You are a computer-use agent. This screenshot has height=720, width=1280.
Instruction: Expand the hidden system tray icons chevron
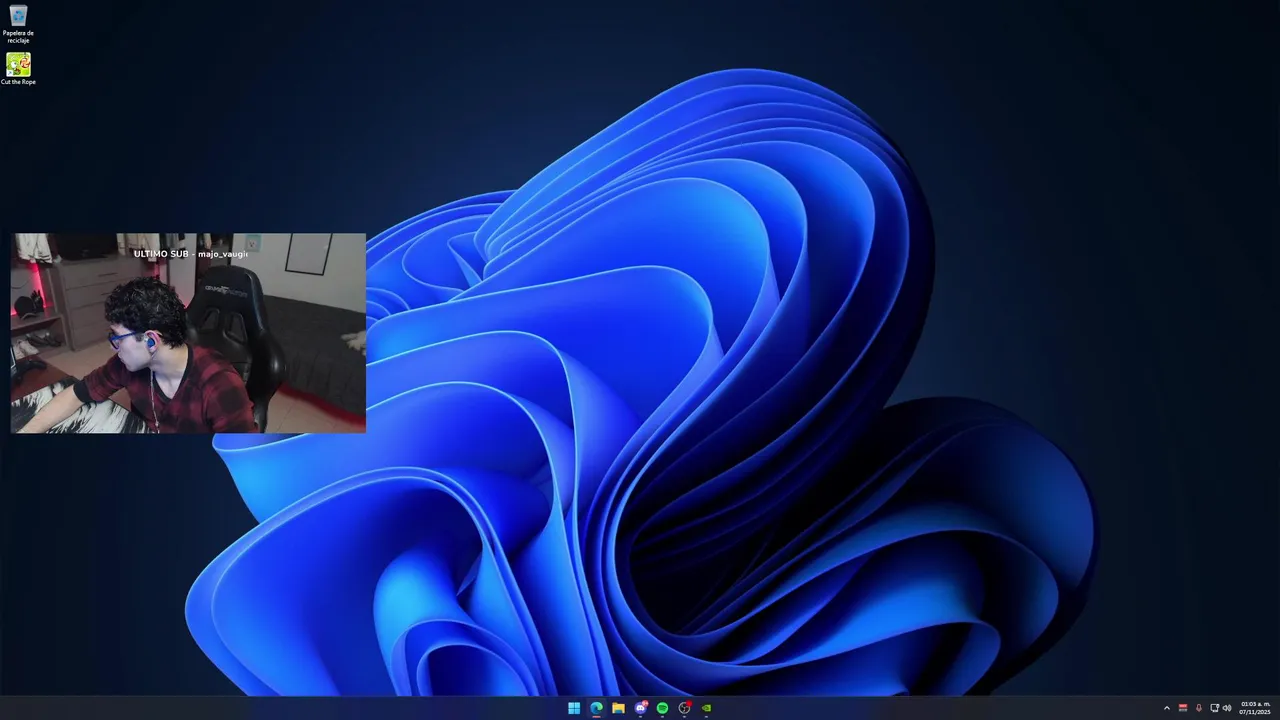1166,708
